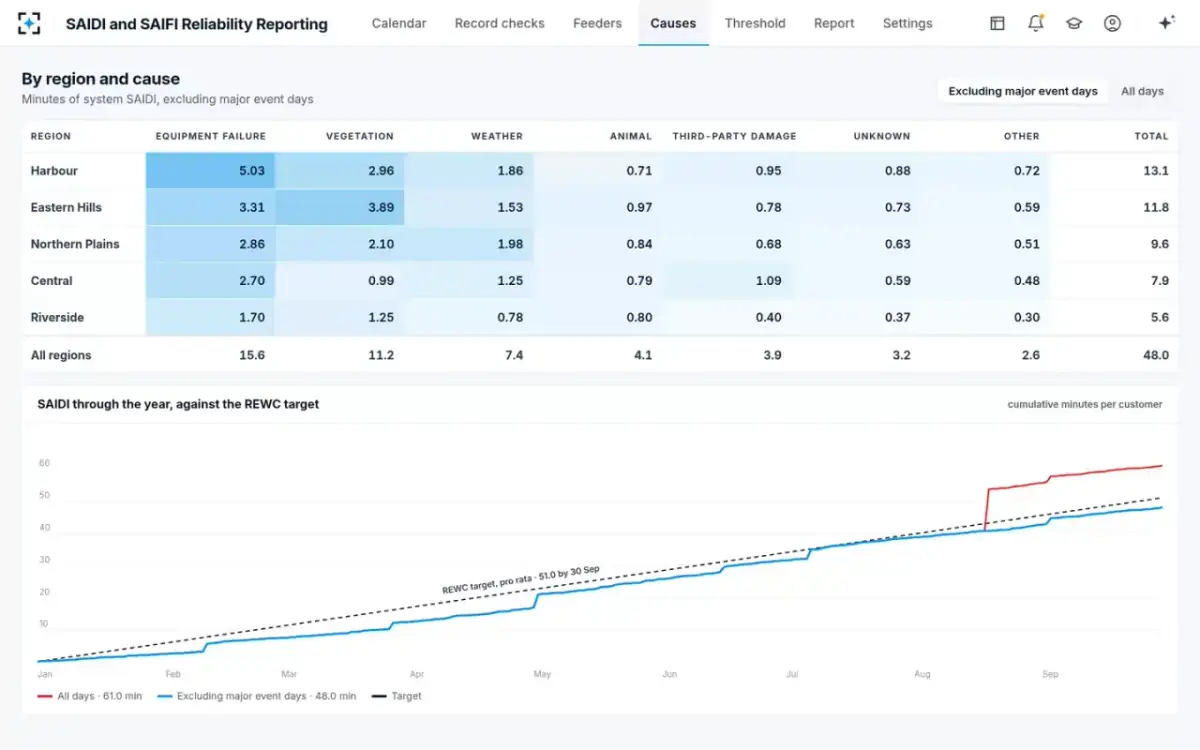1200x750 pixels.
Task: Click the Third-Party Damage column header
Action: click(x=734, y=136)
